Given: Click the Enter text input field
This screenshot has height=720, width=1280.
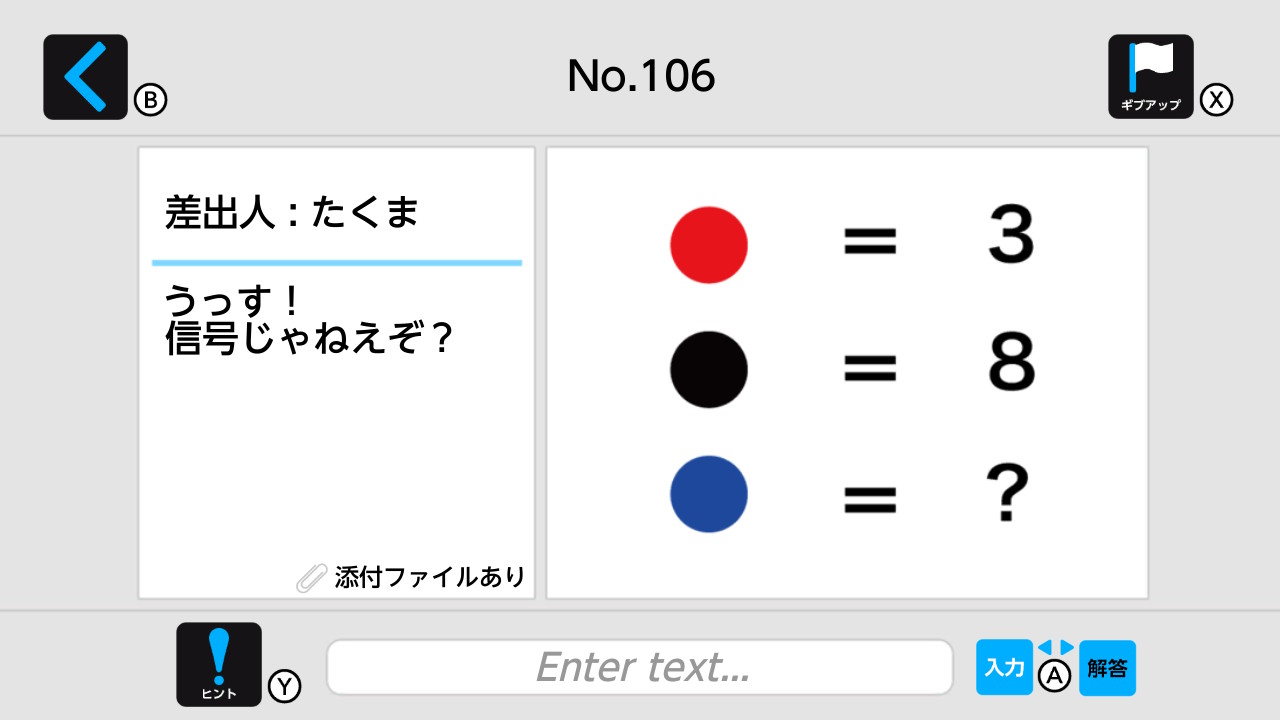Looking at the screenshot, I should [640, 666].
